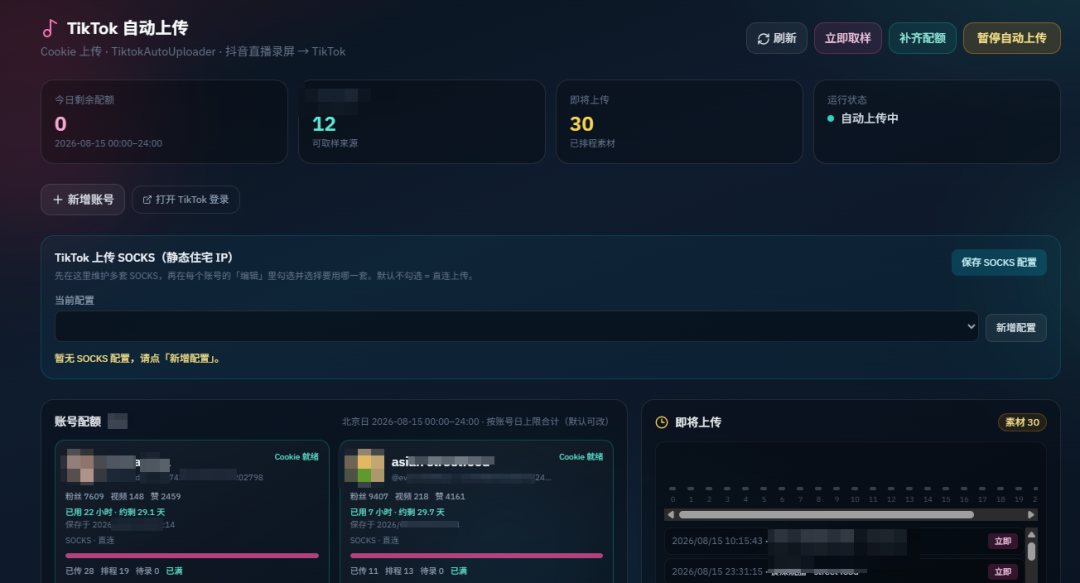The height and width of the screenshot is (583, 1080).
Task: Click timeline scrollbar left arrow
Action: point(671,515)
